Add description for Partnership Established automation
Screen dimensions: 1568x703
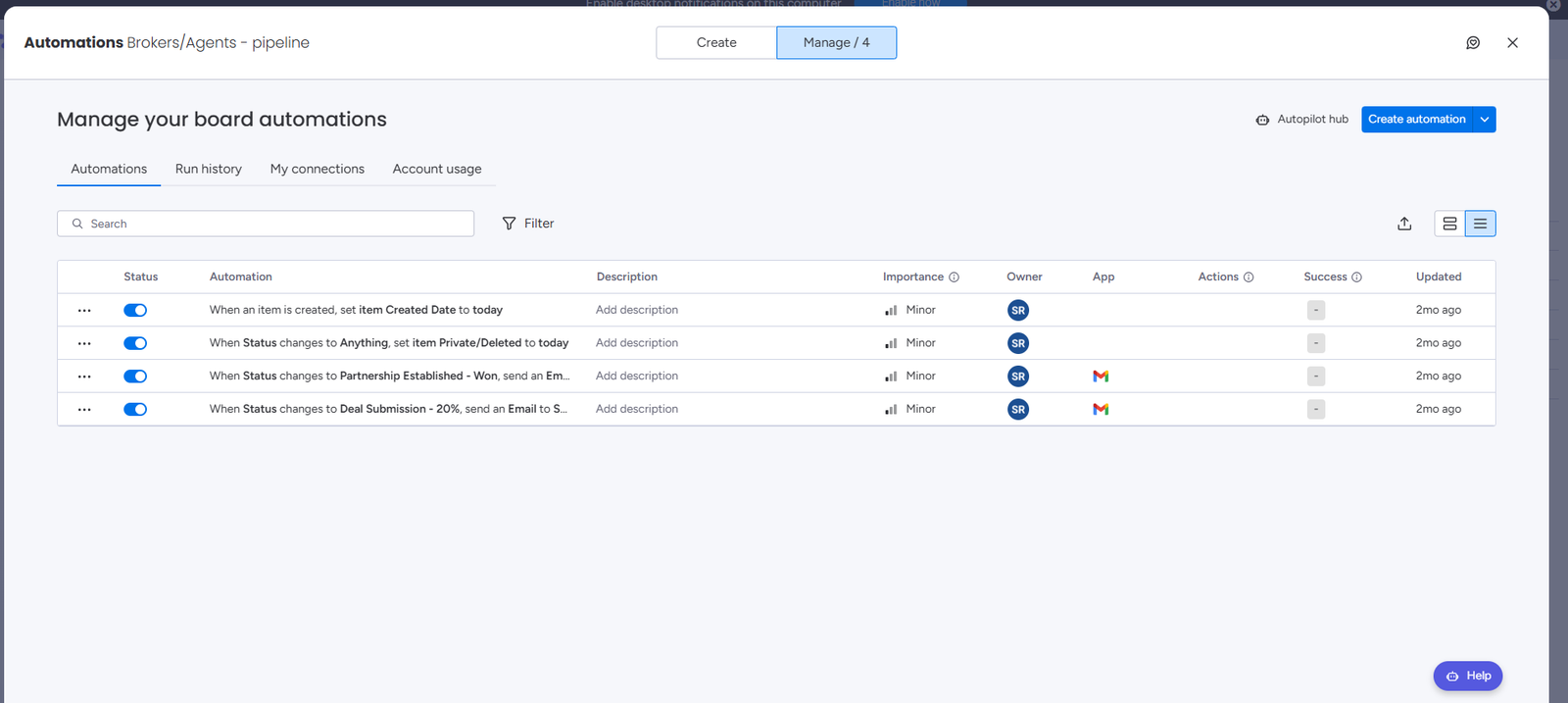point(637,377)
